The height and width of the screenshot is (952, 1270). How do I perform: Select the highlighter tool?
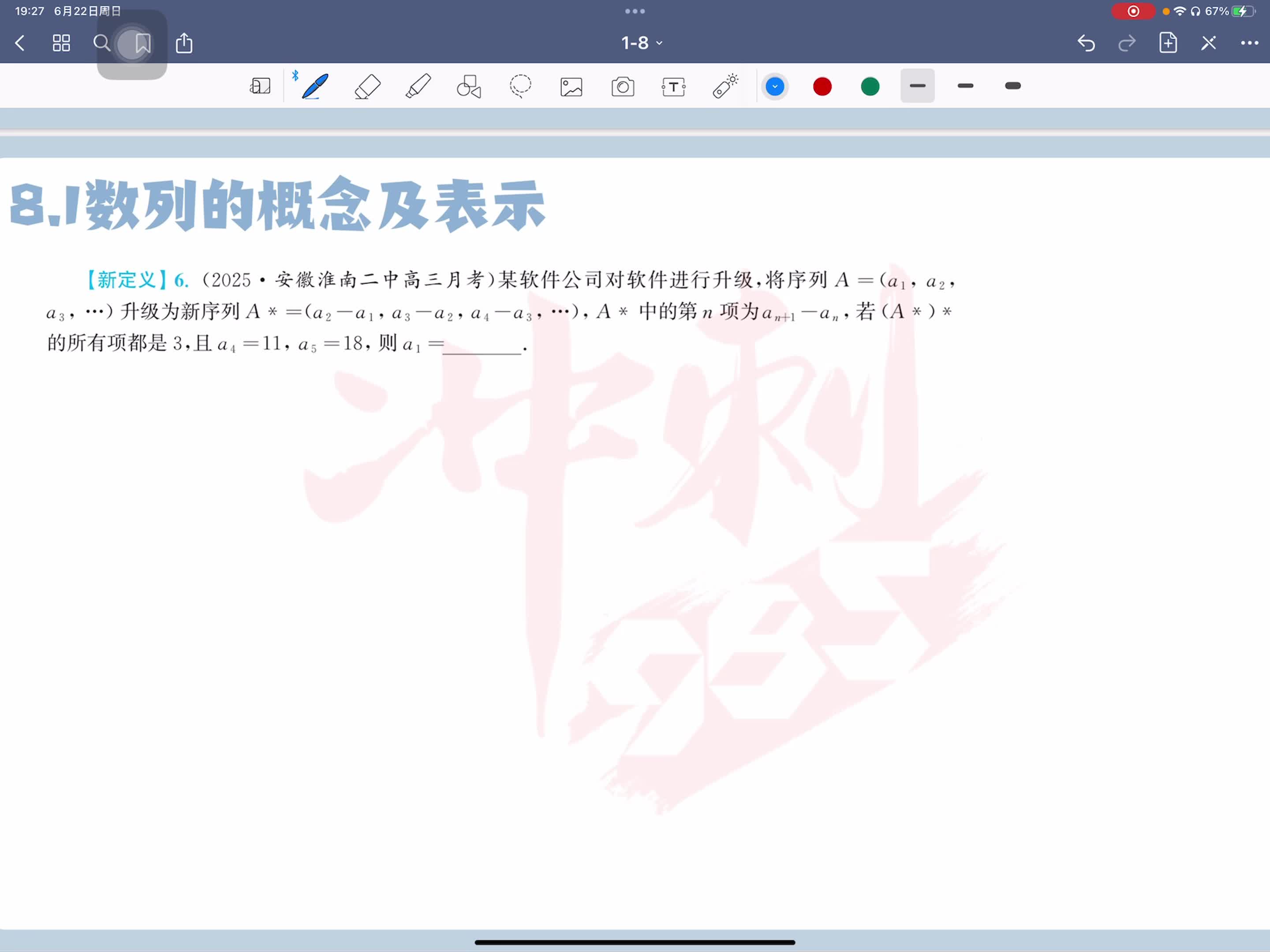[x=418, y=87]
